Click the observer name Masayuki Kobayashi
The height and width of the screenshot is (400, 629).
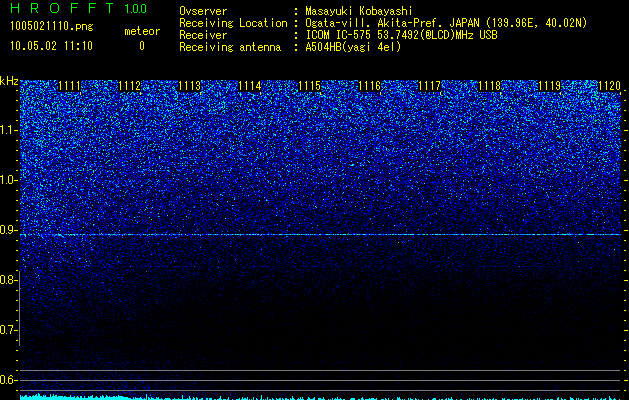[359, 11]
